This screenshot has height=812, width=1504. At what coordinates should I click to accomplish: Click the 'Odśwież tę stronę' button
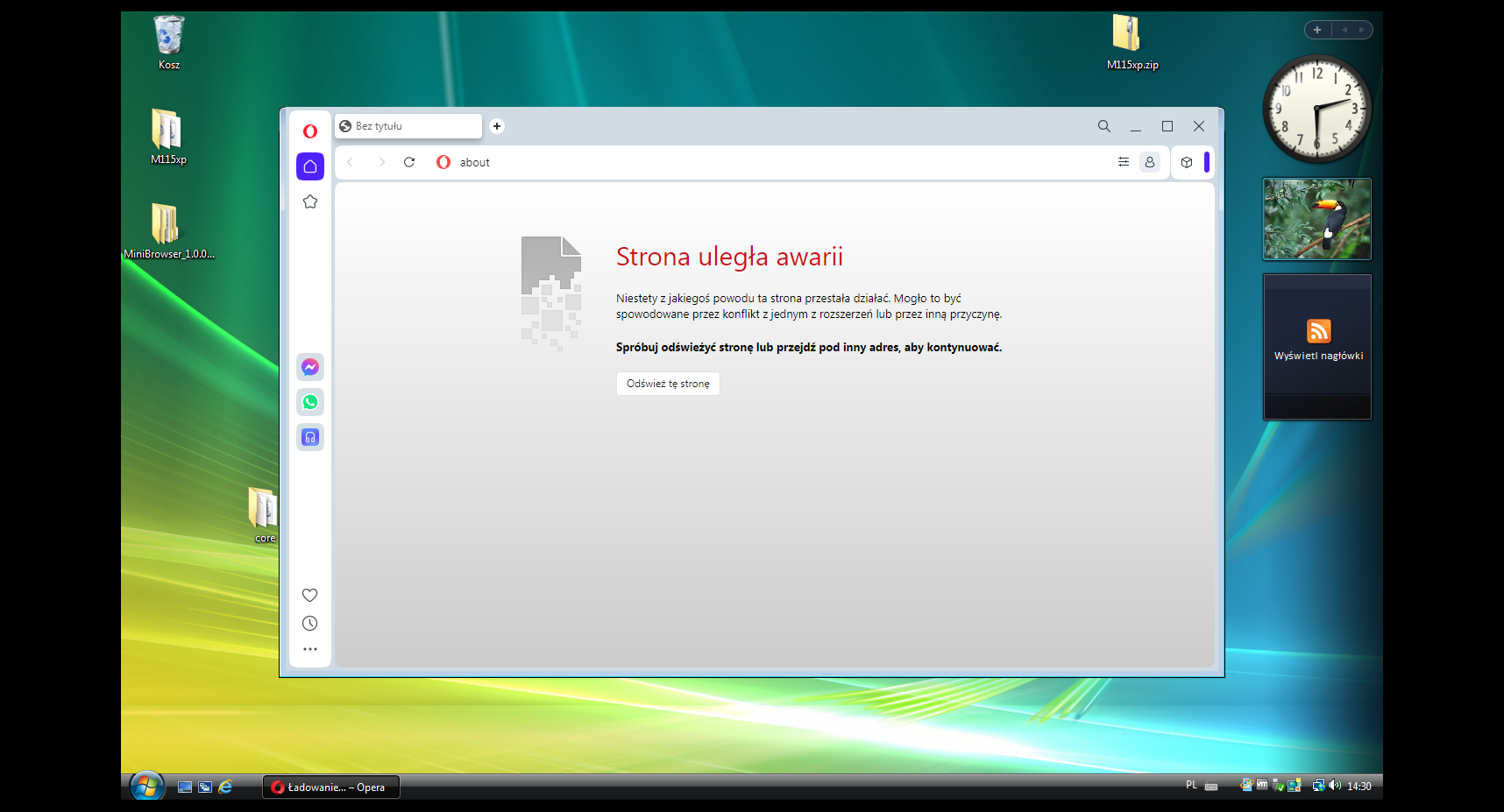[668, 384]
